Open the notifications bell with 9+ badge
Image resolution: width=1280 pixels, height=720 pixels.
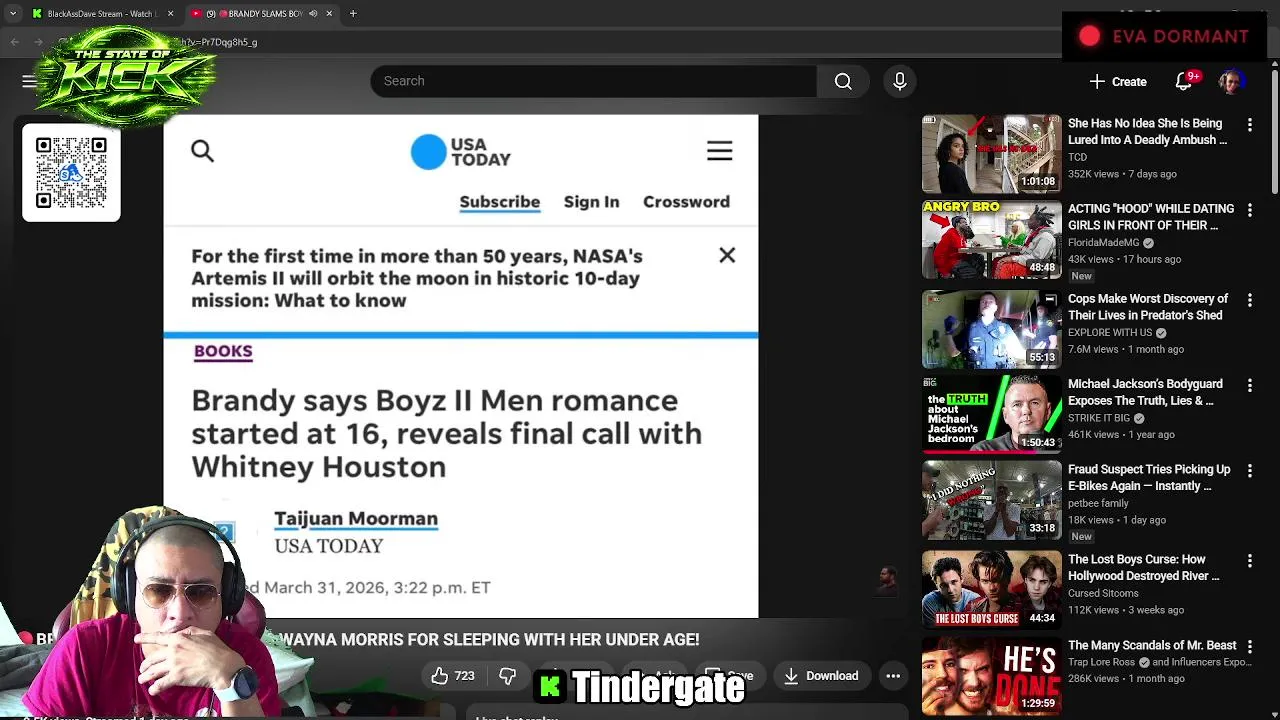pyautogui.click(x=1185, y=81)
